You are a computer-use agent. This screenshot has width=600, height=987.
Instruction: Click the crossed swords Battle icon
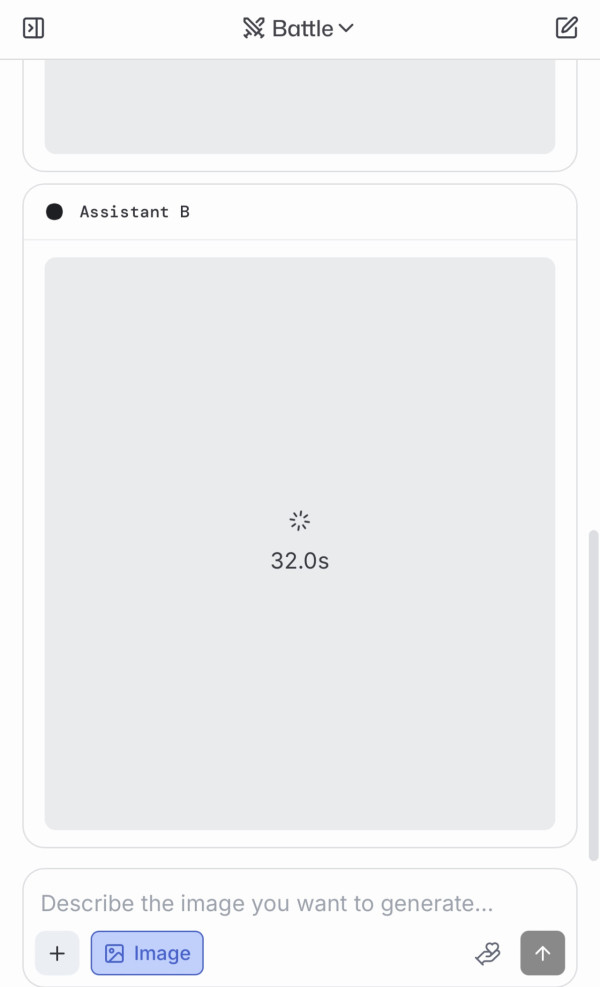pos(253,28)
